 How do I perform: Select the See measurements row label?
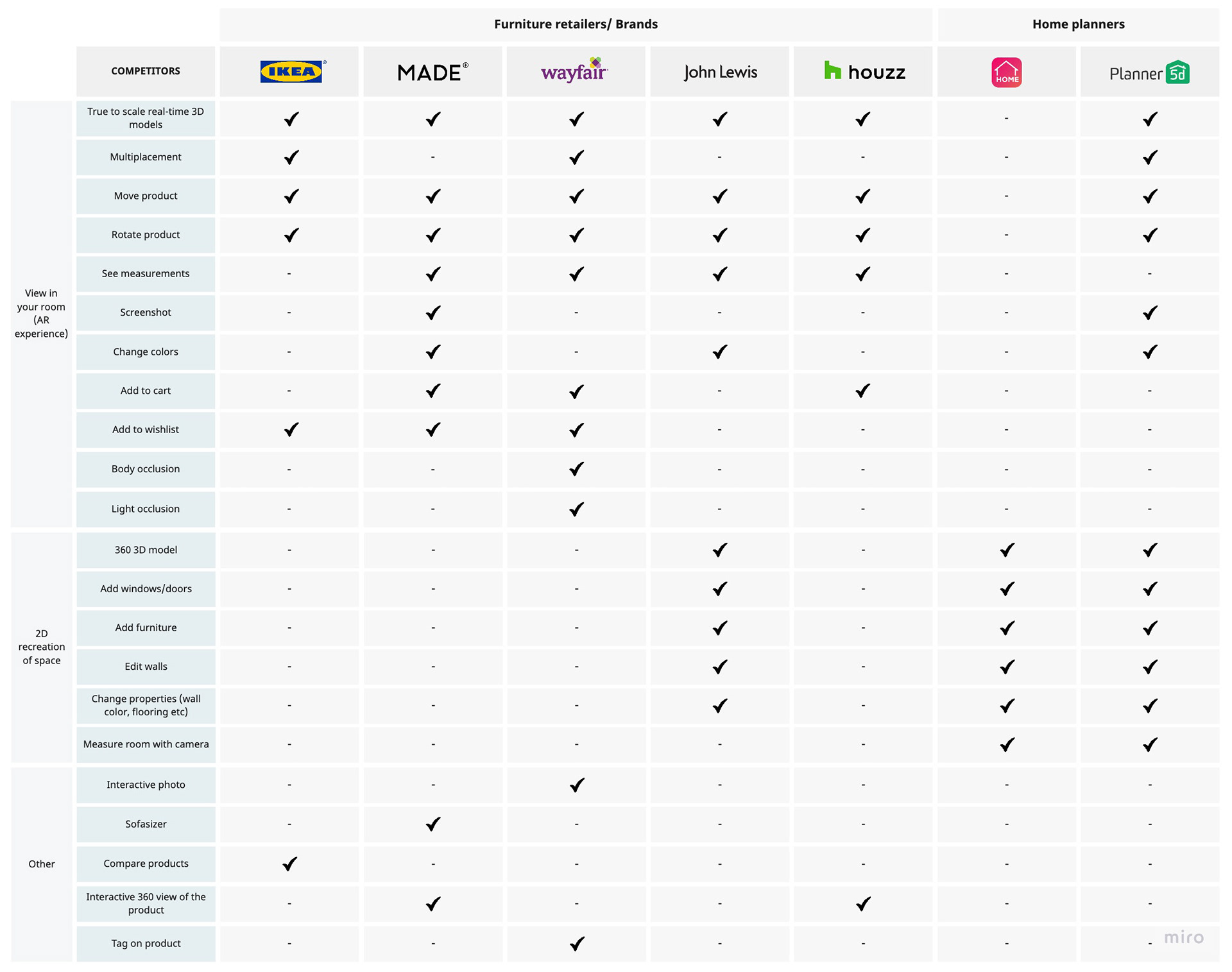pos(146,274)
